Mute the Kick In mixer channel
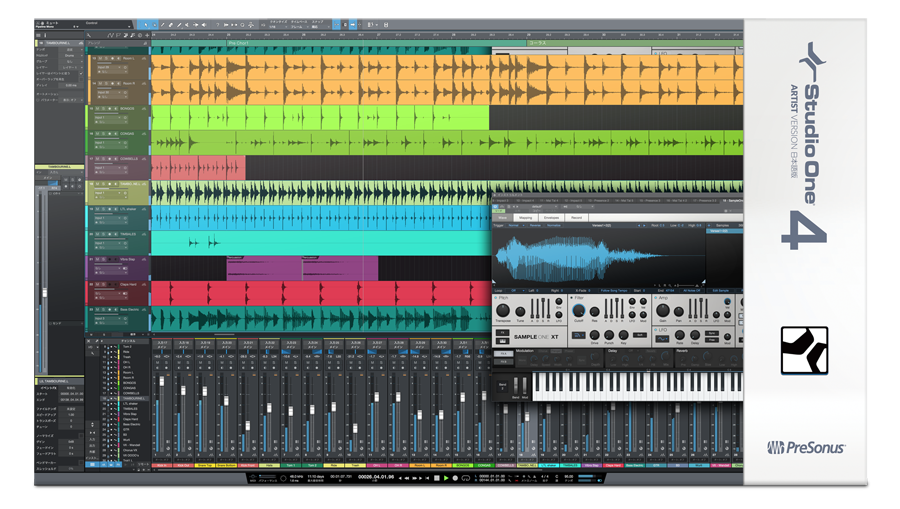The height and width of the screenshot is (509, 900). click(x=157, y=363)
